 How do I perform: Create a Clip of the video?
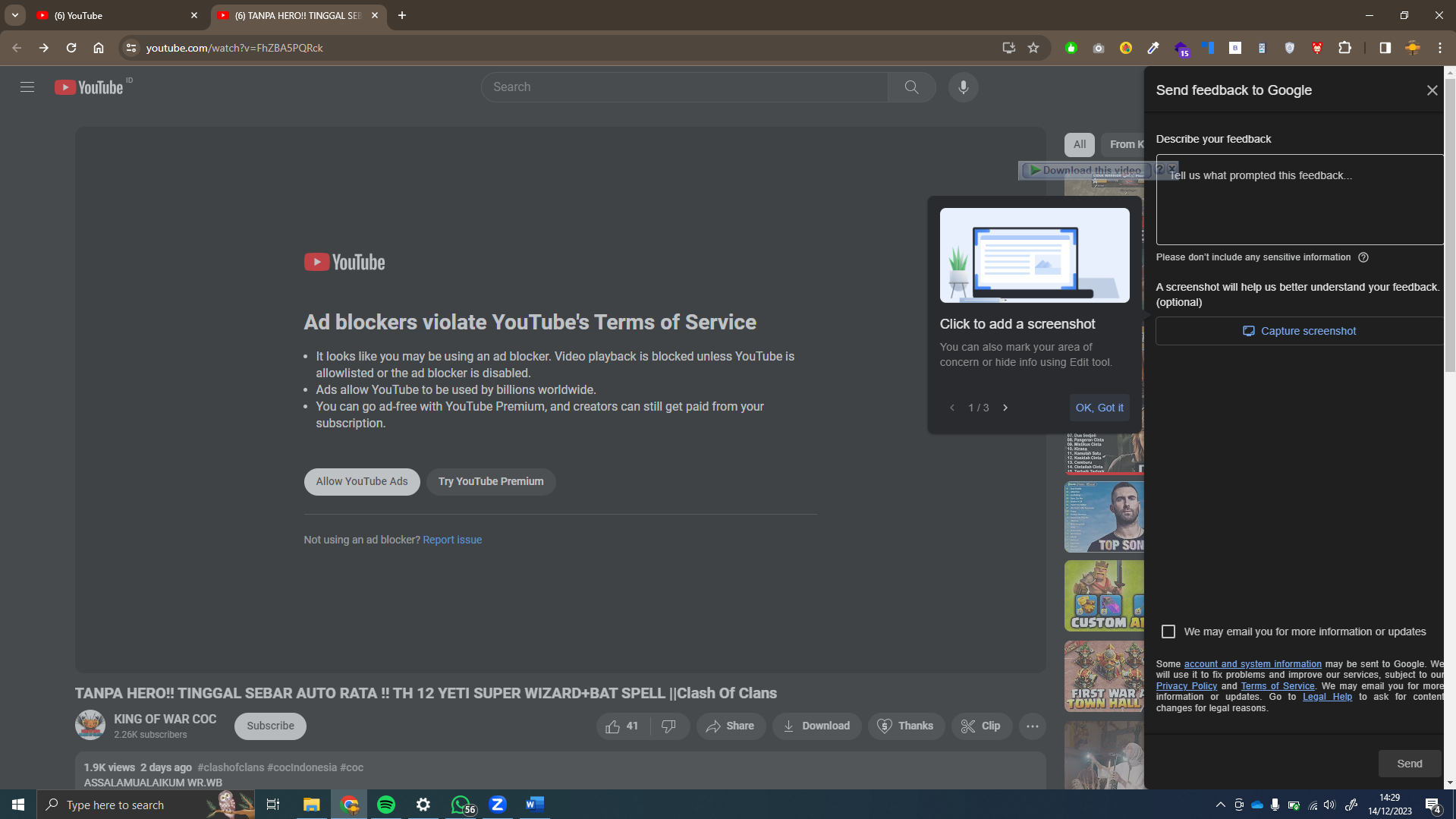tap(981, 726)
